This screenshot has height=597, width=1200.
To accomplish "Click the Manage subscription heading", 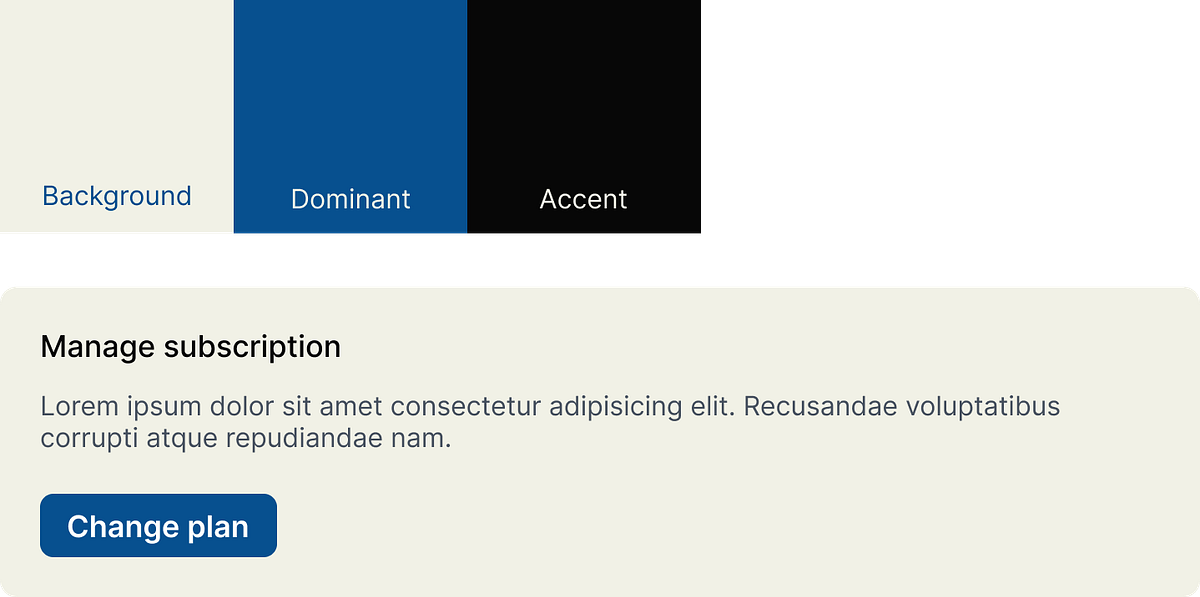I will click(190, 347).
